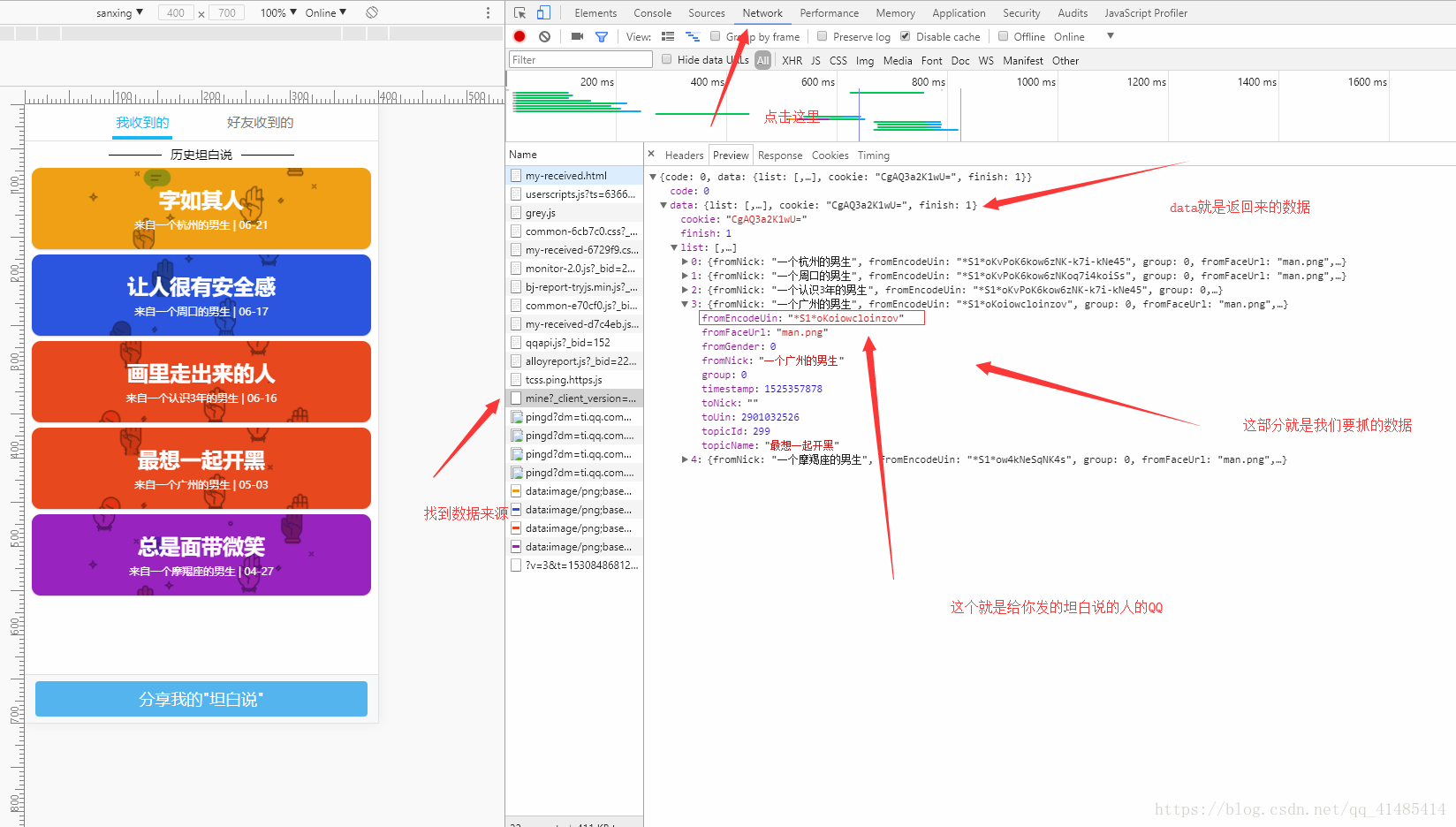Expand list item 0
The height and width of the screenshot is (827, 1456).
pyautogui.click(x=685, y=262)
